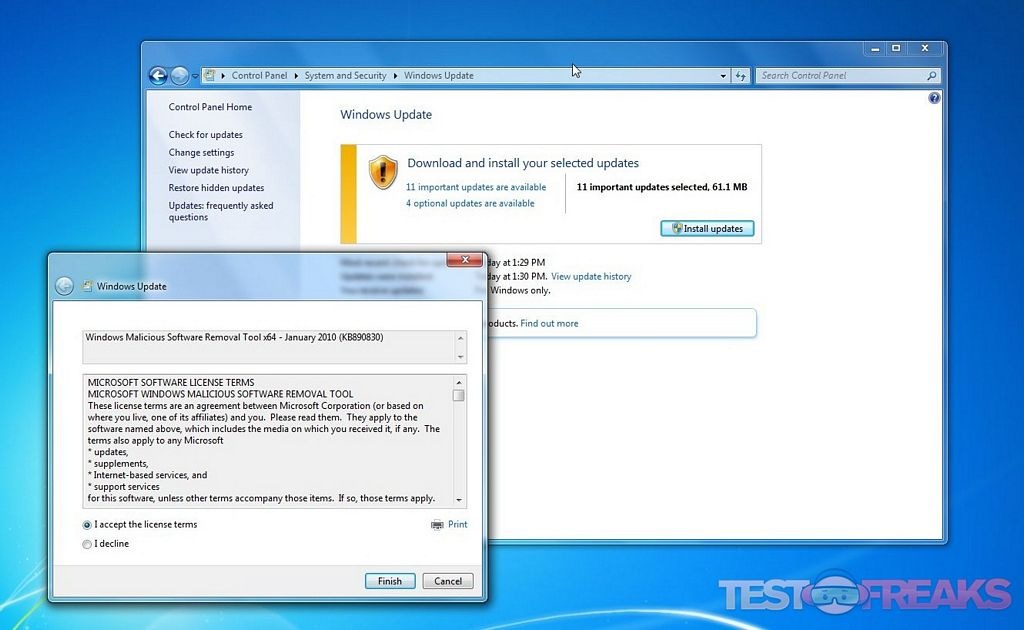Click the Control Panel icon in address bar
The image size is (1024, 630).
[209, 75]
